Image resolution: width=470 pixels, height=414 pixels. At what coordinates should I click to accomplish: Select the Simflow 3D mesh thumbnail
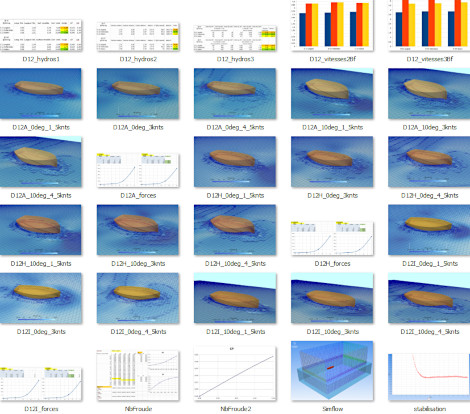[x=332, y=371]
